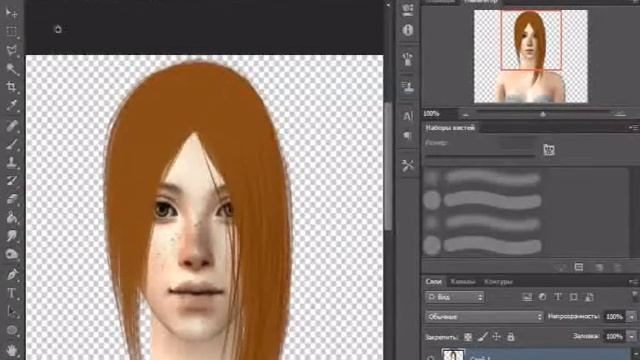Open the opacity slider arrow
Screen dimensions: 640x360
(x=632, y=316)
